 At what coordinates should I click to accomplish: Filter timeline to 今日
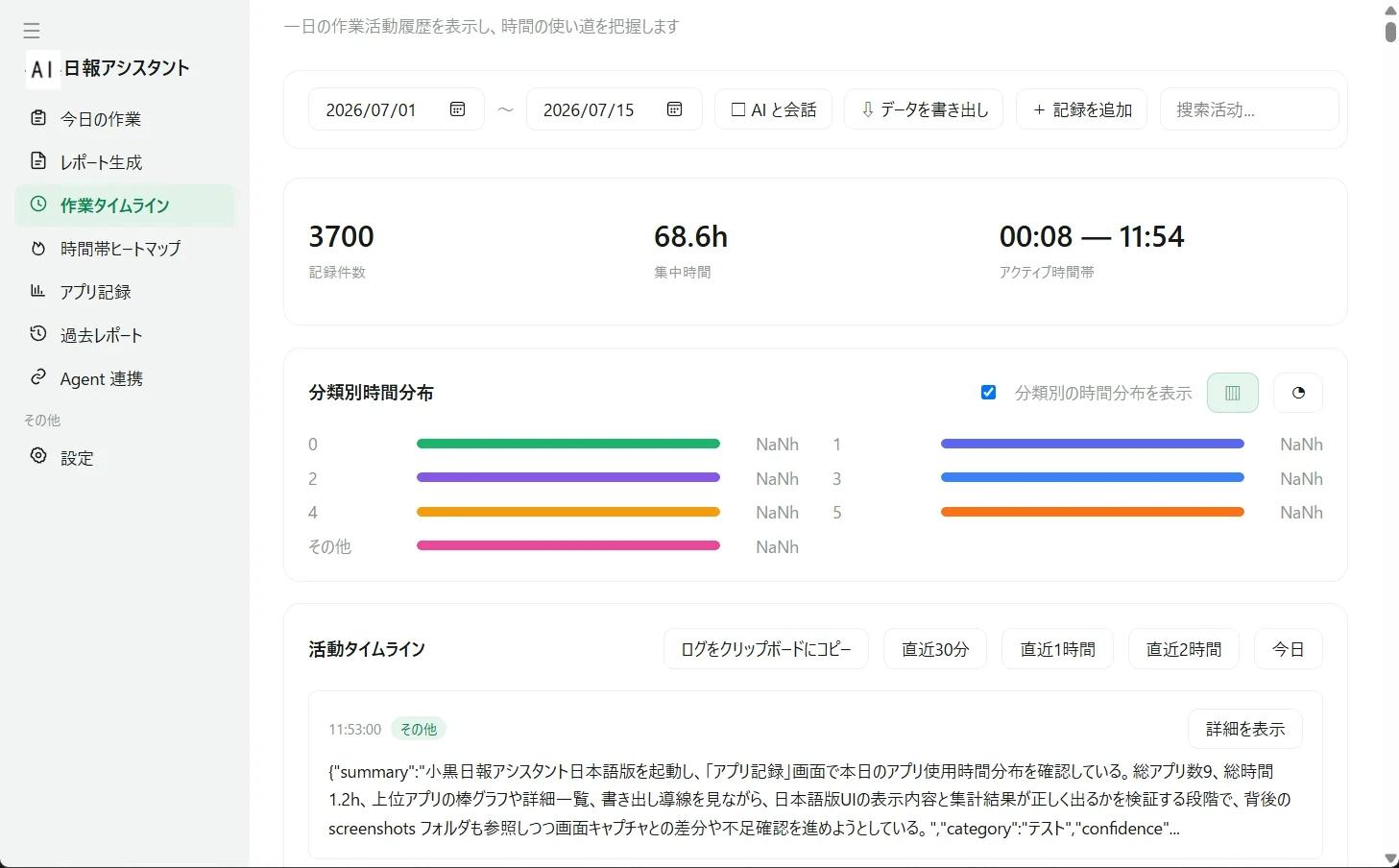click(x=1289, y=649)
